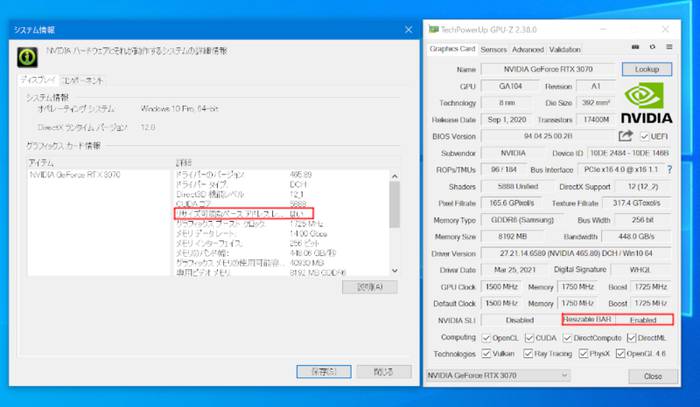Click the Digital Signature WHQL field
The height and width of the screenshot is (407, 700).
(640, 270)
